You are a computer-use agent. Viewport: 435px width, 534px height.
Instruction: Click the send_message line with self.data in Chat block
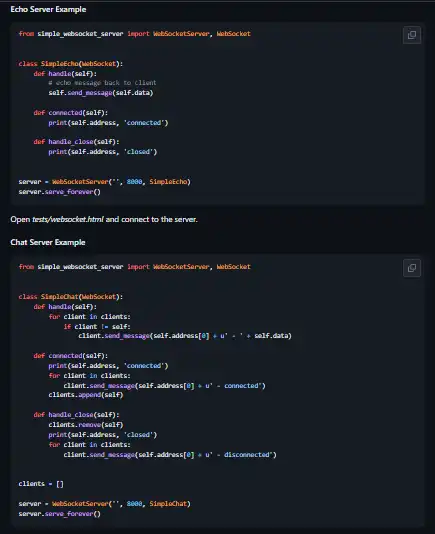click(x=185, y=336)
